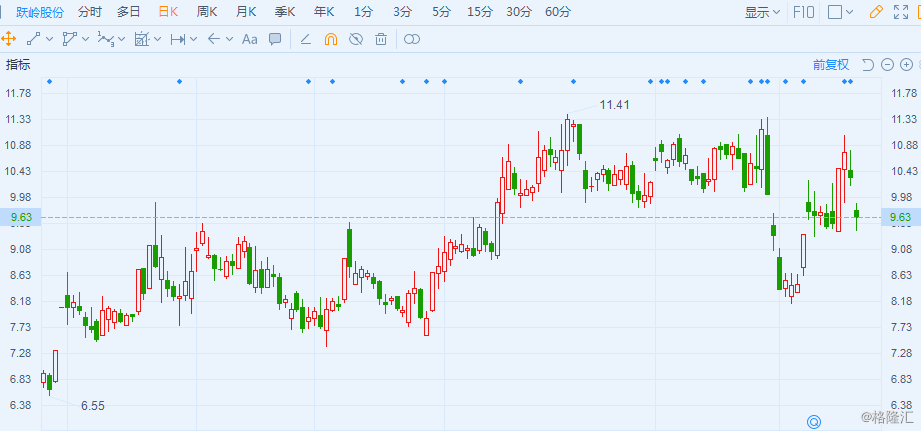Click the 6.55 low price label

(93, 406)
